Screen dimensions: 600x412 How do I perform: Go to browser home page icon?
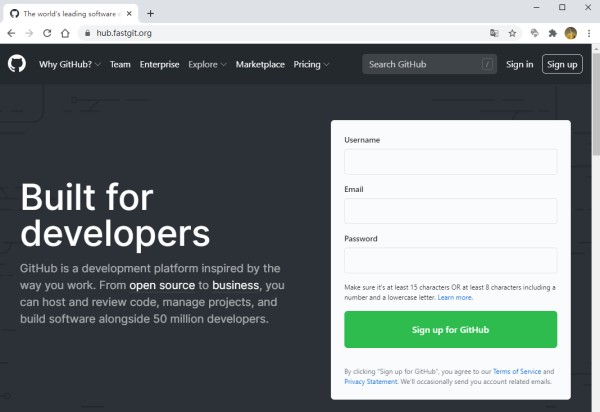click(x=65, y=33)
